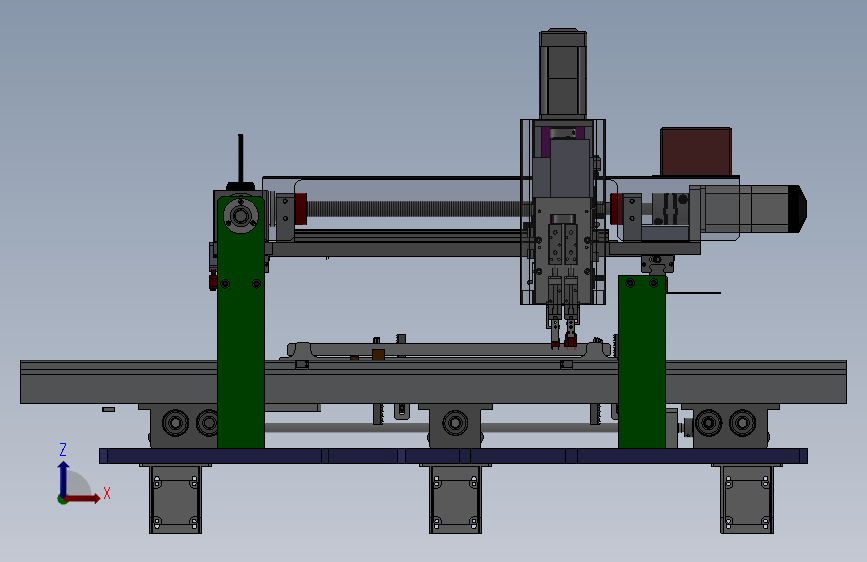Pick the left leg bracket under the base plate
Image resolution: width=867 pixels, height=562 pixels.
(175, 499)
